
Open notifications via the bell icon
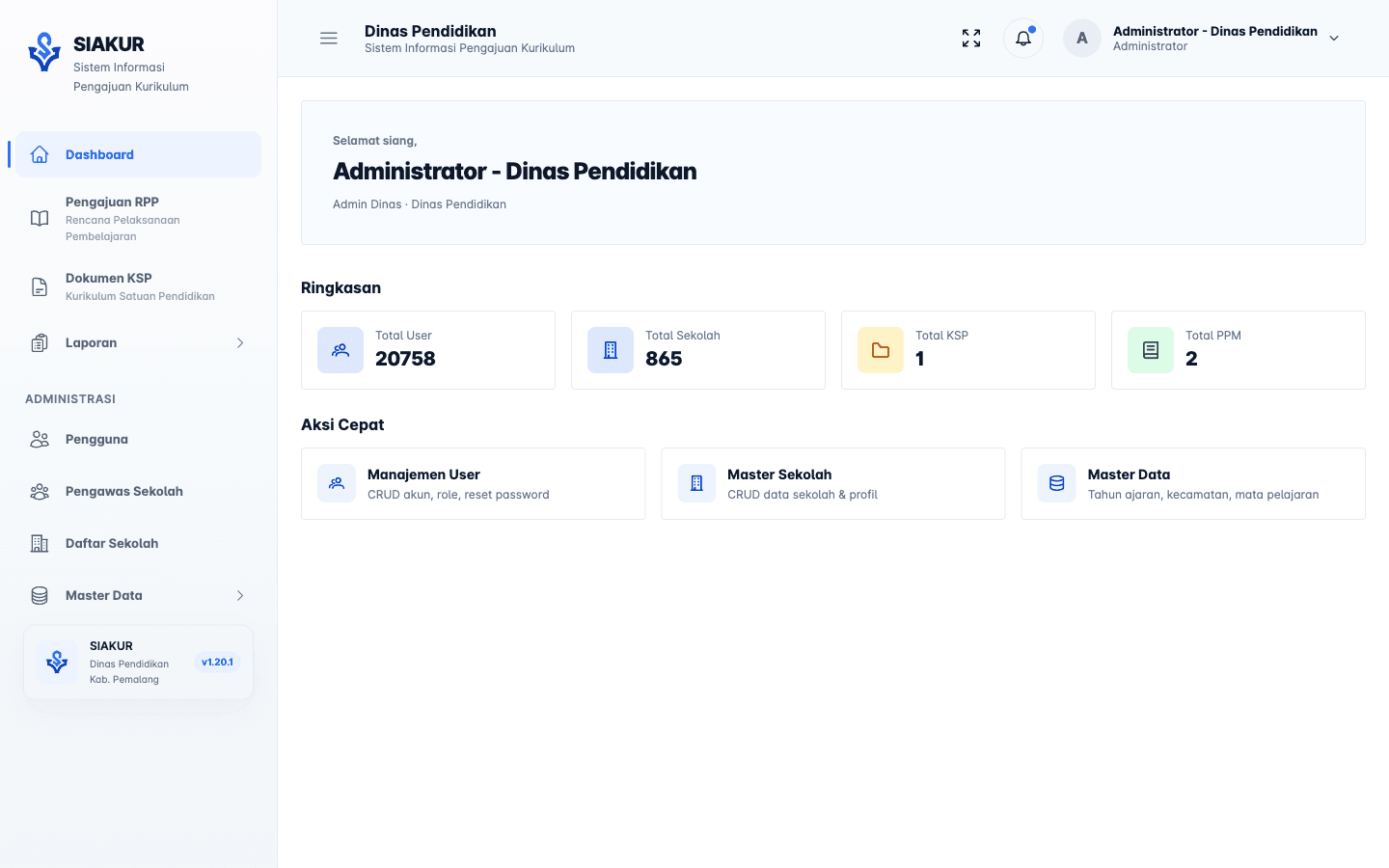point(1023,39)
